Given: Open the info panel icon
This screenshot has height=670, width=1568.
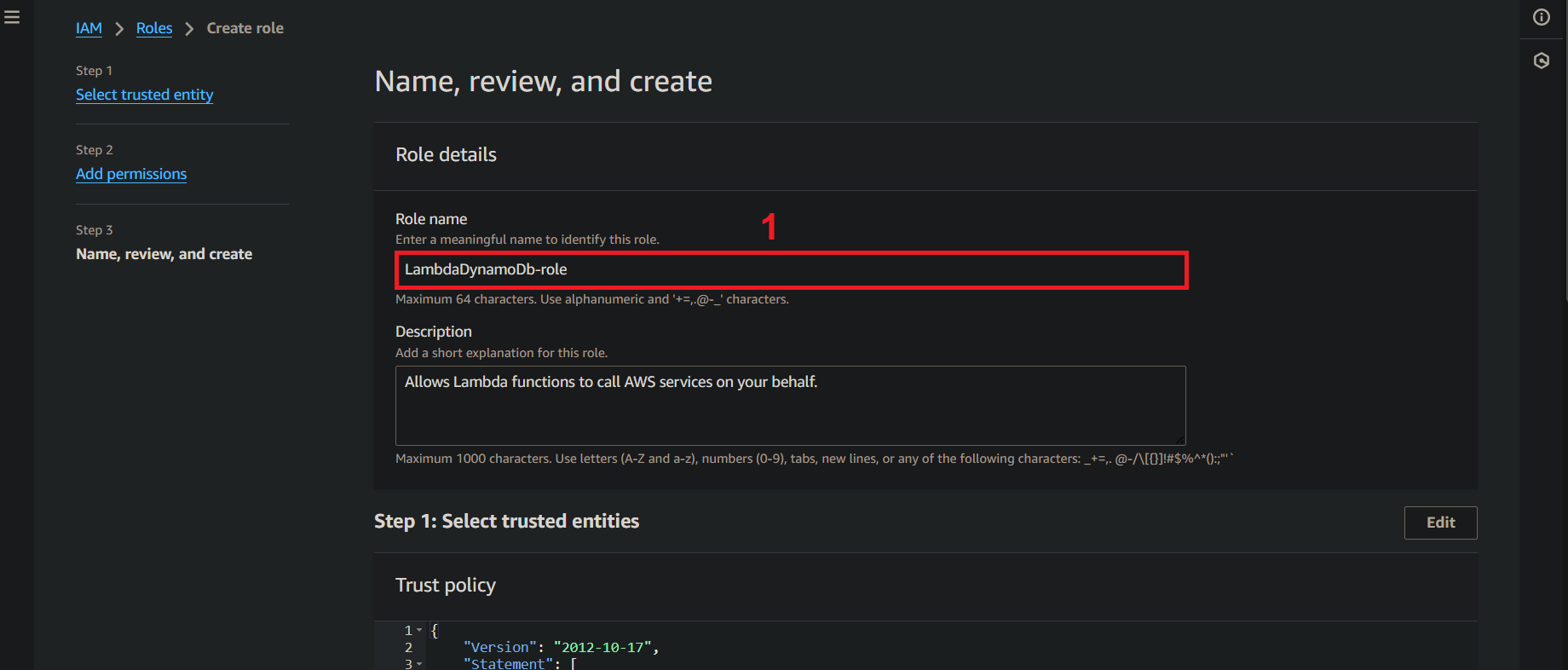Looking at the screenshot, I should [1542, 17].
